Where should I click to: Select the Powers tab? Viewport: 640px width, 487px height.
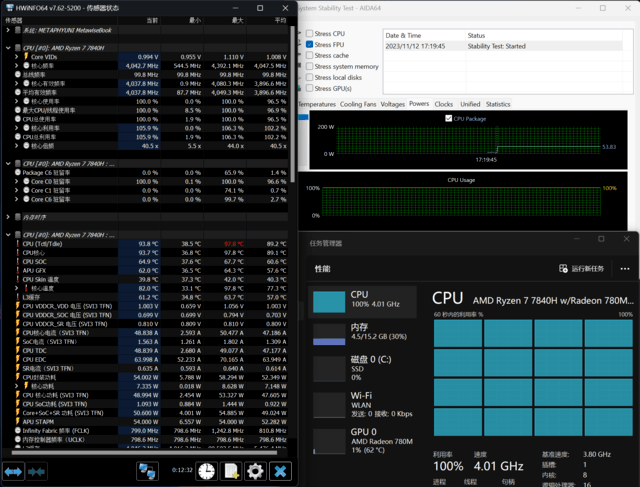(419, 104)
